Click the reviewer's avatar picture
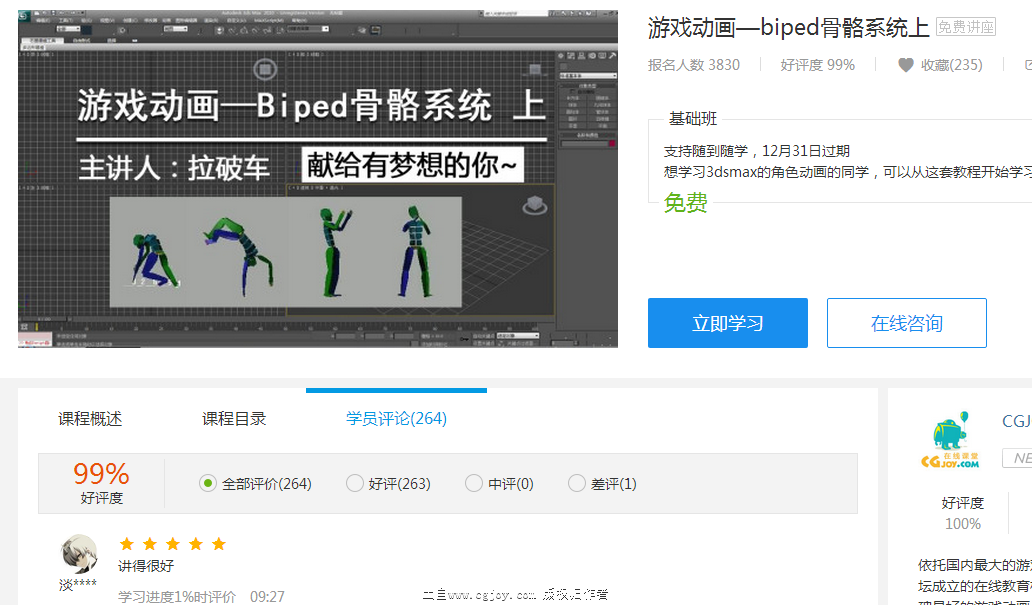1032x605 pixels. click(x=79, y=553)
